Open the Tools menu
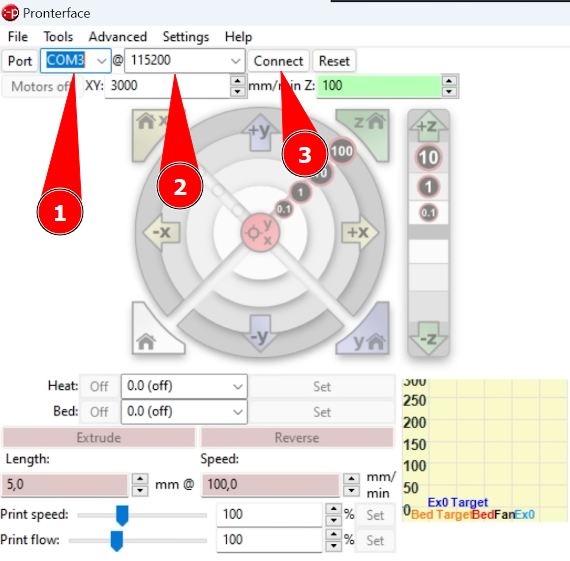The width and height of the screenshot is (570, 561). click(x=58, y=37)
